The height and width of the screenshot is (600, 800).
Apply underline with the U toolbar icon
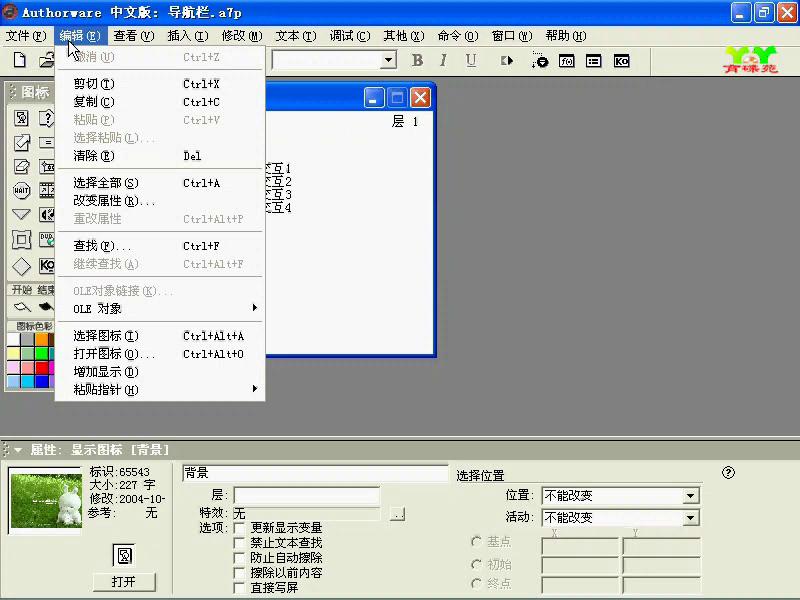(470, 61)
